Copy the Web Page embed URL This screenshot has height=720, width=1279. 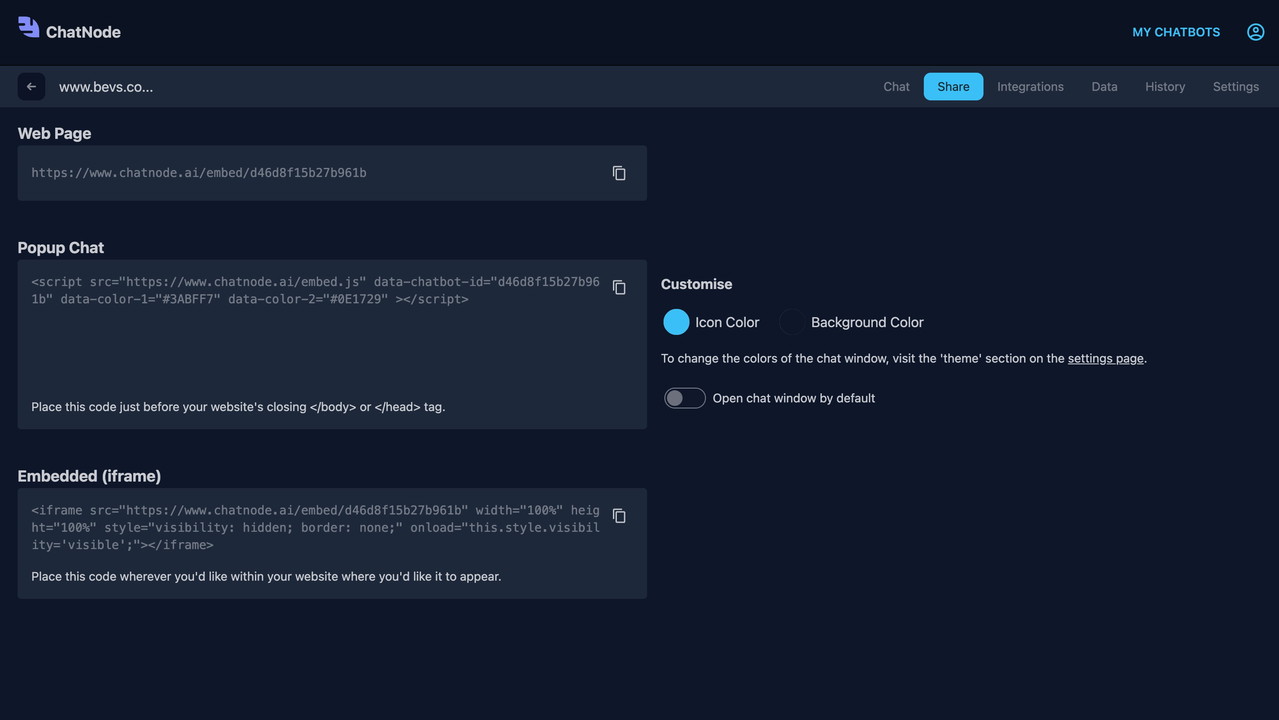coord(619,173)
